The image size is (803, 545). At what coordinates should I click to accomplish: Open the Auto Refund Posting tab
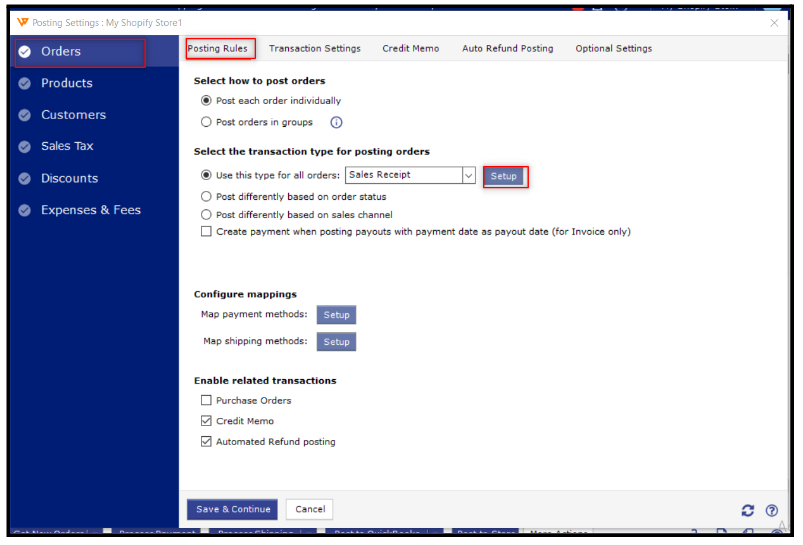pyautogui.click(x=508, y=49)
